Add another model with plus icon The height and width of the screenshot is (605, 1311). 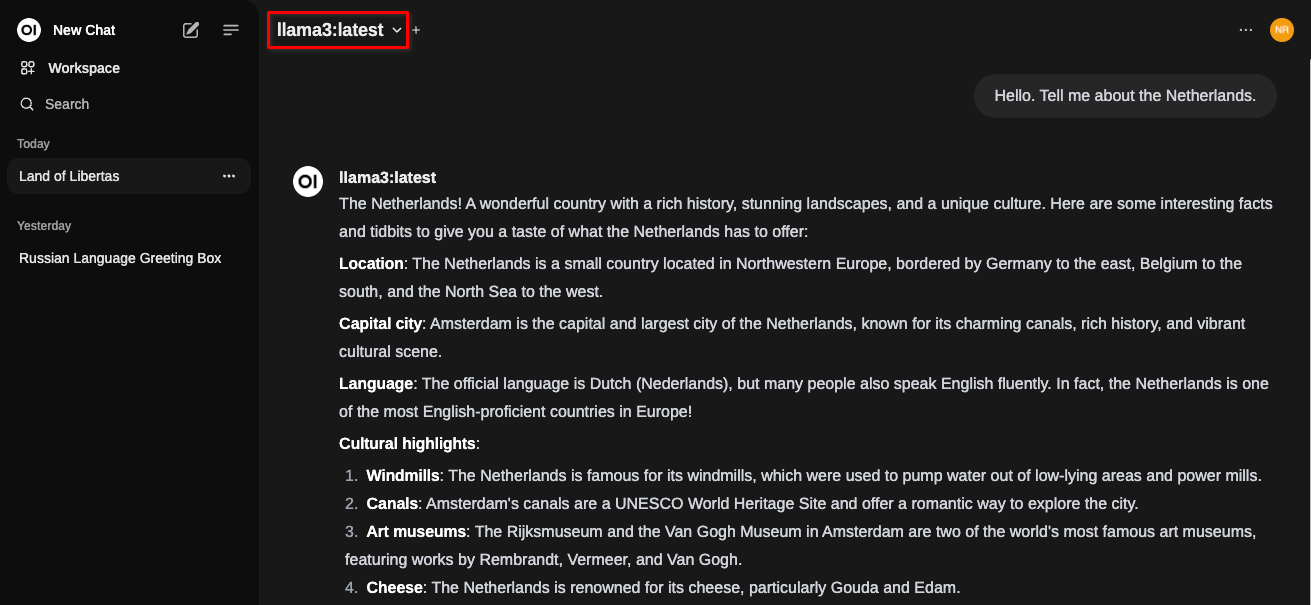(x=416, y=31)
